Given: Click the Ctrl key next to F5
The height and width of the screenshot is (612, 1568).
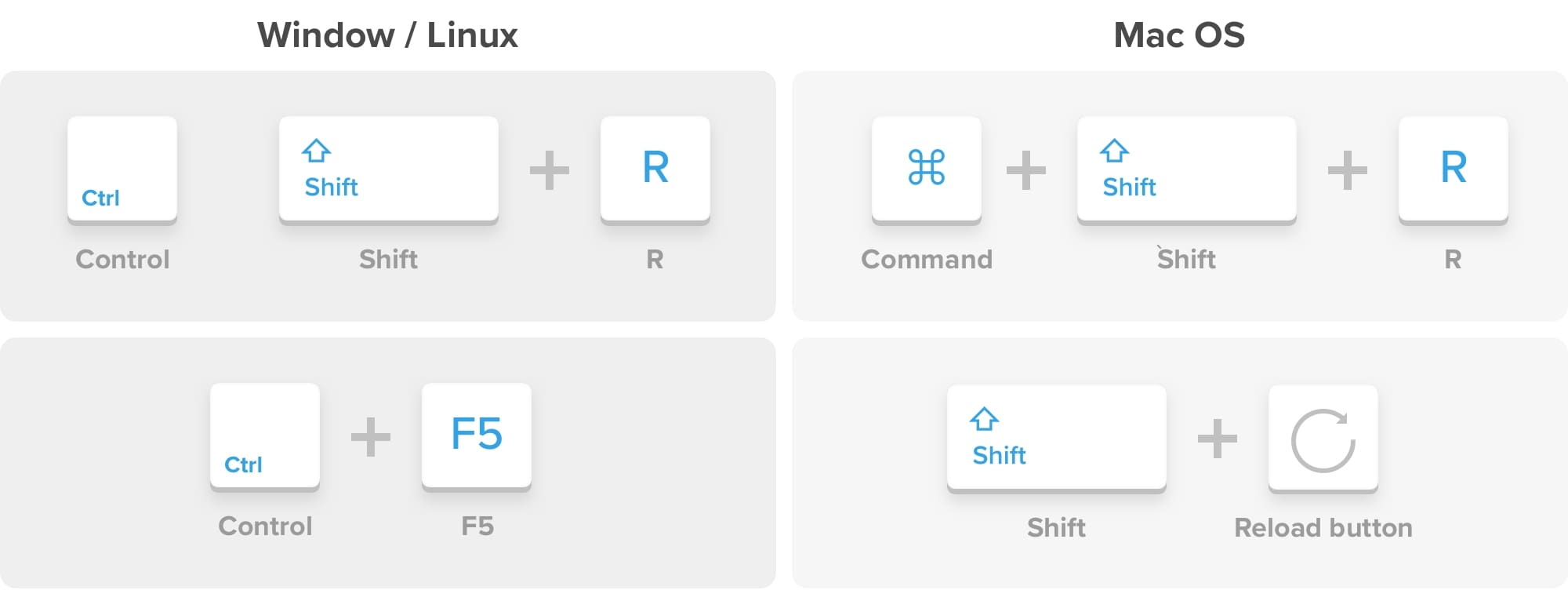Looking at the screenshot, I should [x=265, y=435].
